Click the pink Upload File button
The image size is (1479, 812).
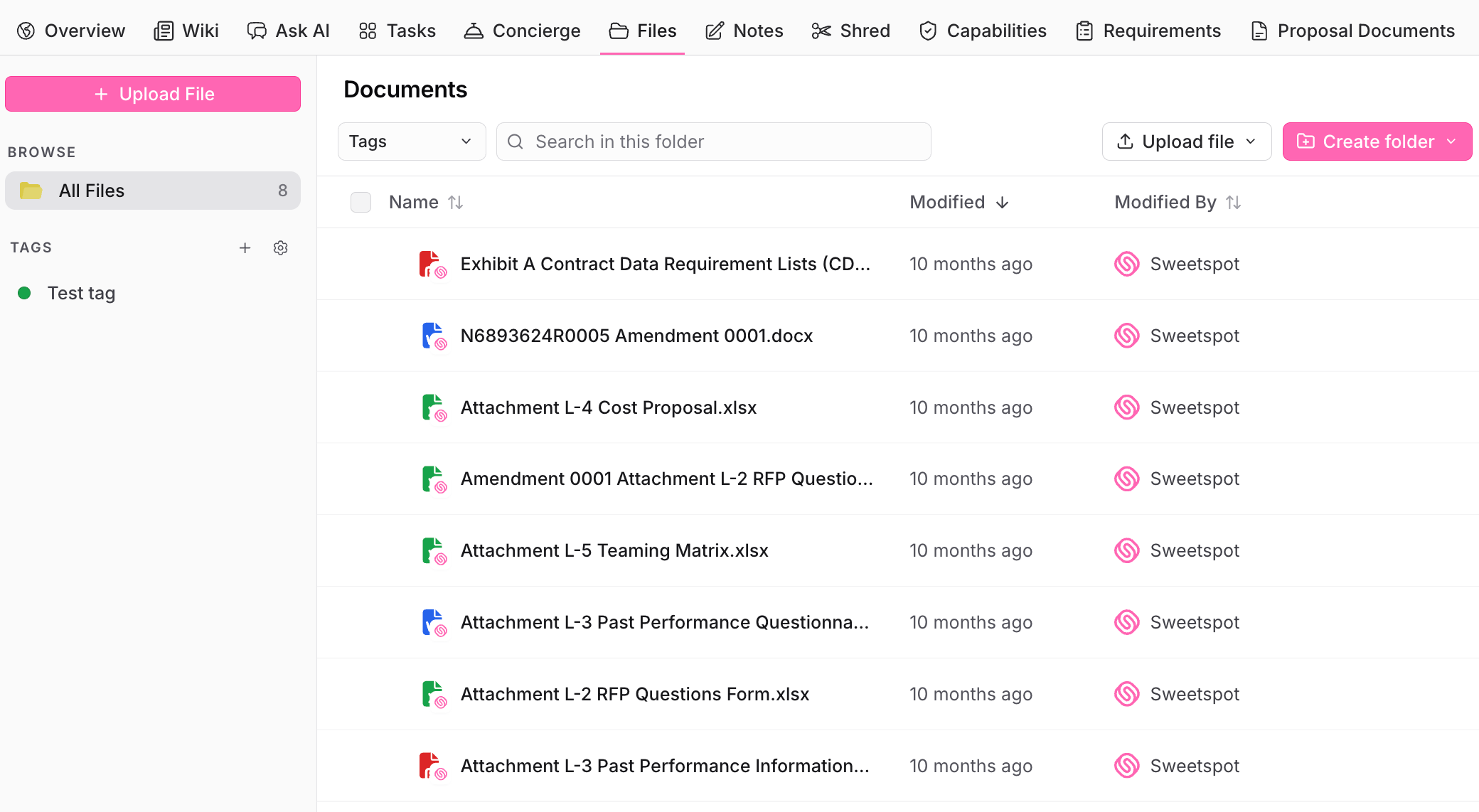click(x=153, y=94)
